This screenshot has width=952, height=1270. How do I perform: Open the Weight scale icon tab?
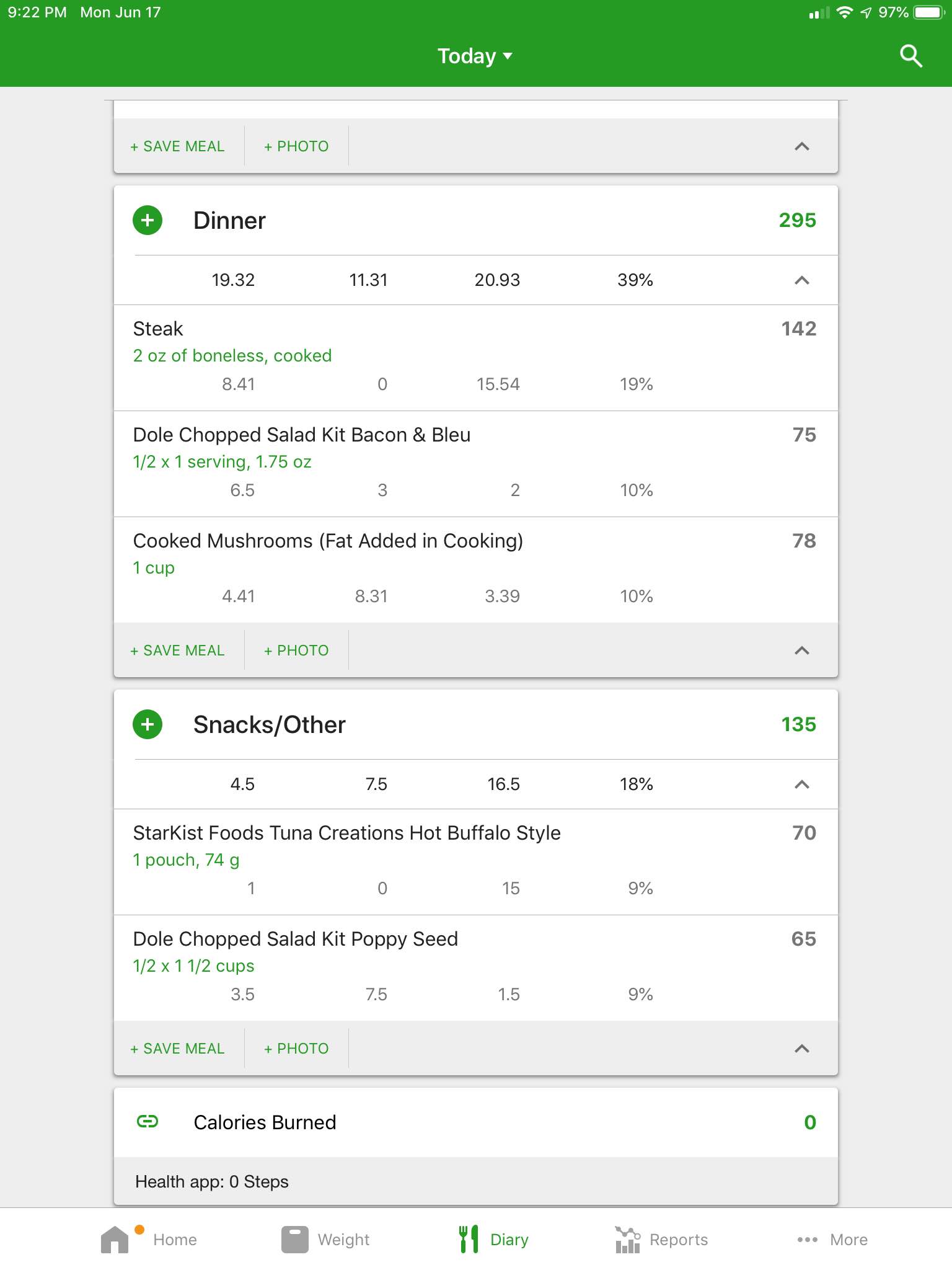tap(295, 1240)
